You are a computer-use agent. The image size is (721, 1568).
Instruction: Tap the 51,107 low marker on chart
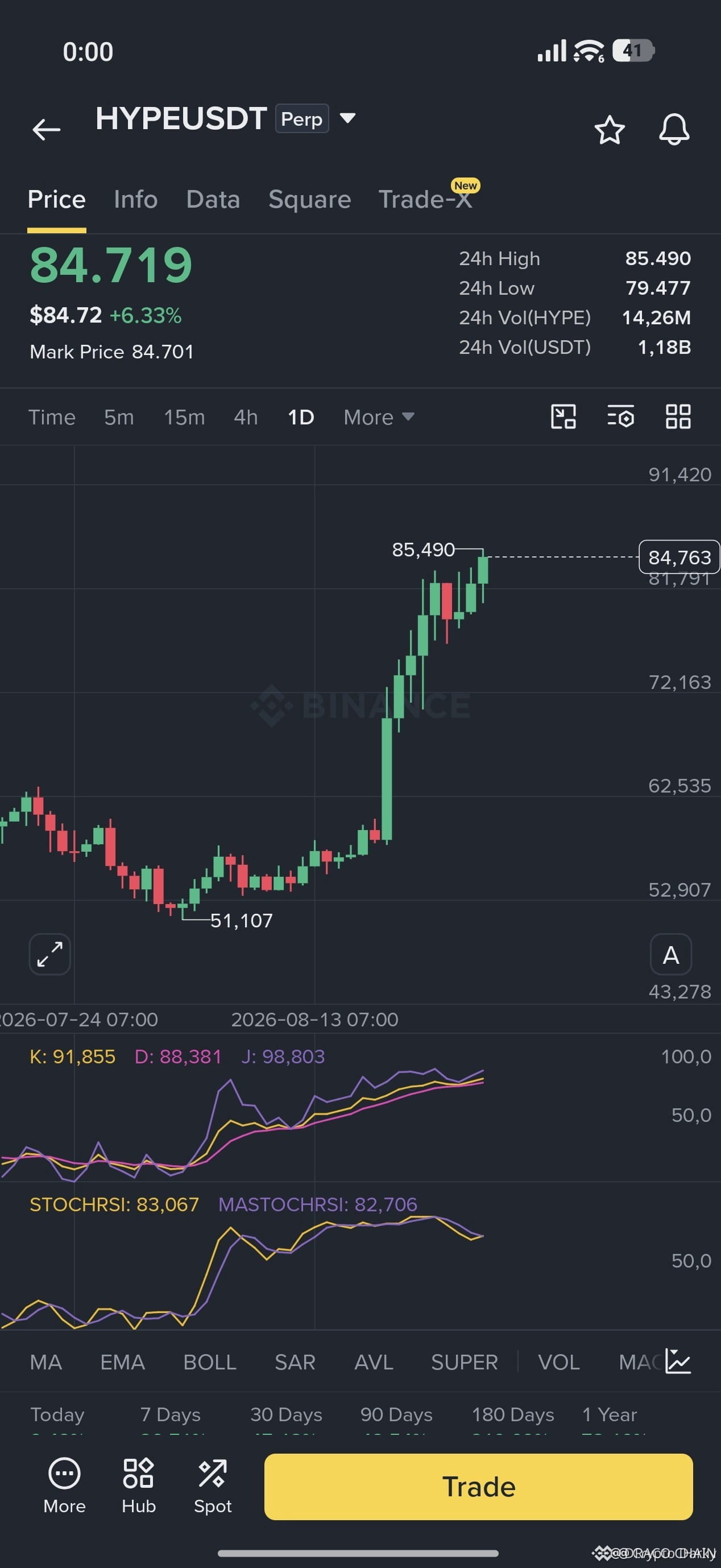pyautogui.click(x=242, y=921)
